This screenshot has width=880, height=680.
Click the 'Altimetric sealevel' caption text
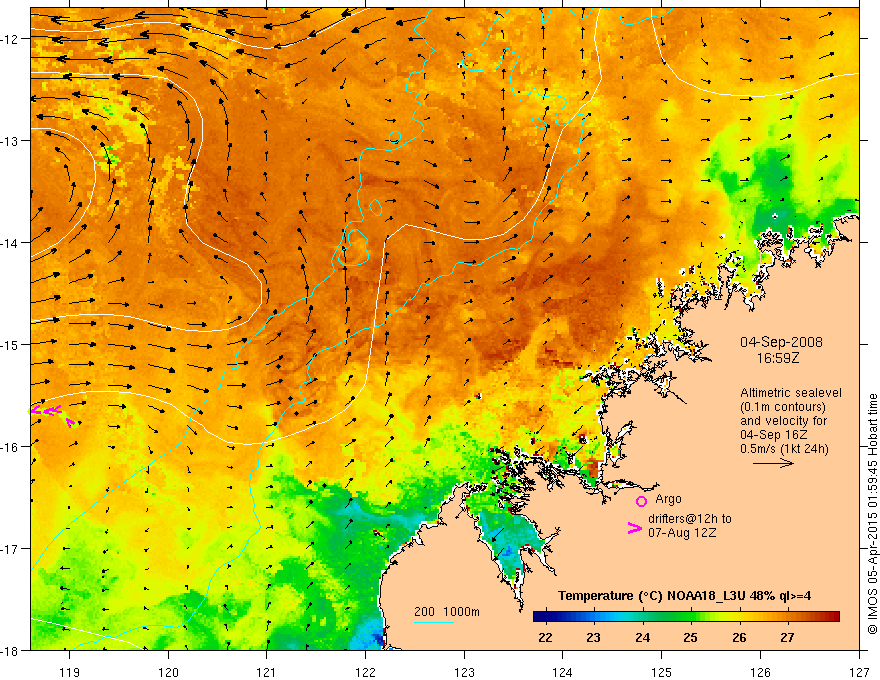pyautogui.click(x=791, y=393)
